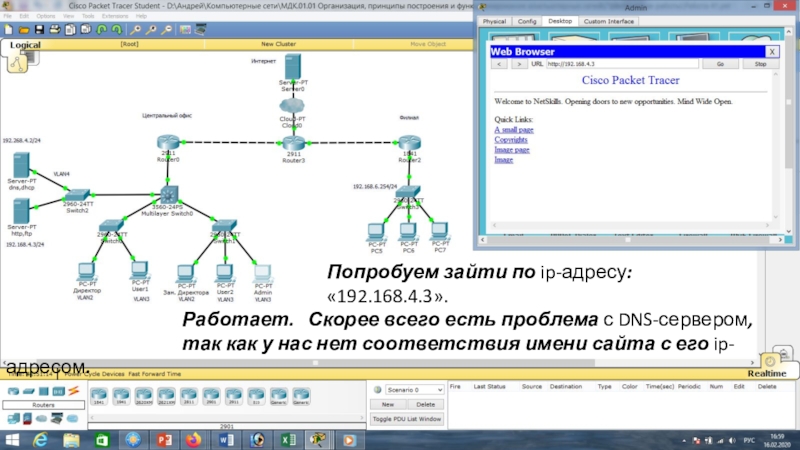Screen dimensions: 800x450
Task: Pick the 1841 router model in device list
Action: 99,396
